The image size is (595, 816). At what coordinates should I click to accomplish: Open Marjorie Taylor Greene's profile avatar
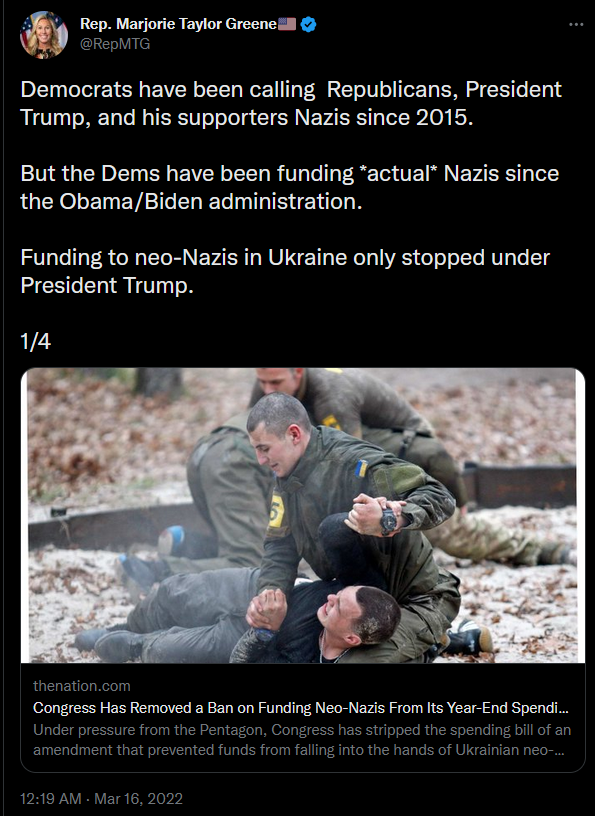pos(44,34)
